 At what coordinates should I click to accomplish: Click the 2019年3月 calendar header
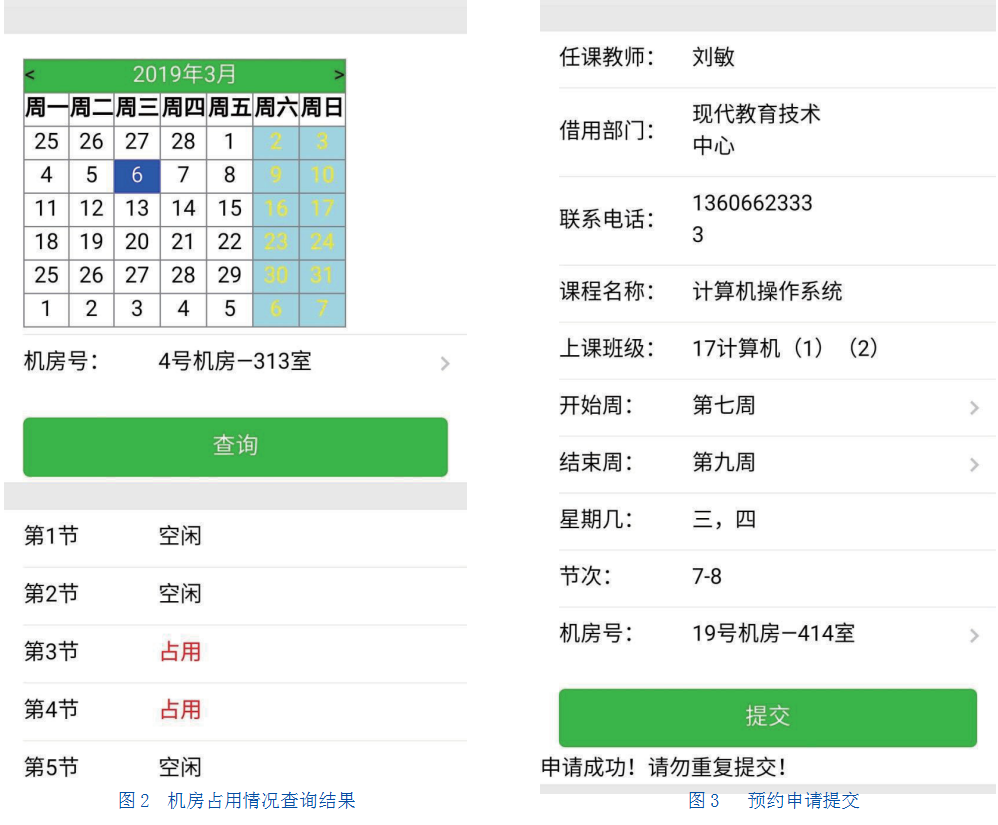pos(185,74)
